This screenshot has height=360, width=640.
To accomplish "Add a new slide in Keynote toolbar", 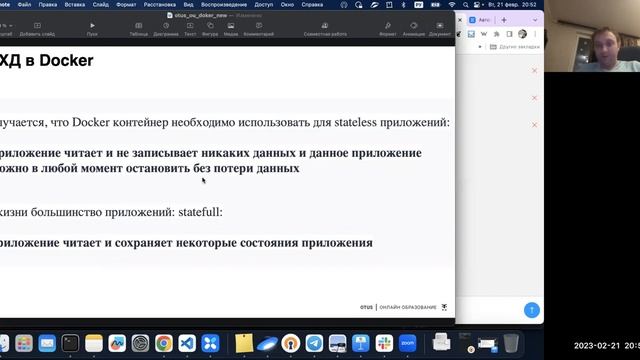I will pyautogui.click(x=37, y=29).
